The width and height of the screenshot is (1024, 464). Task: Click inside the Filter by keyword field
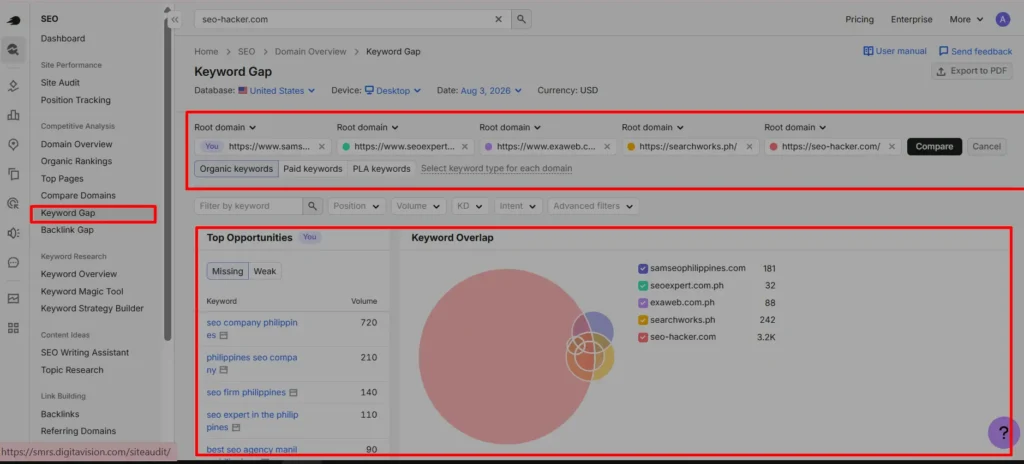248,206
